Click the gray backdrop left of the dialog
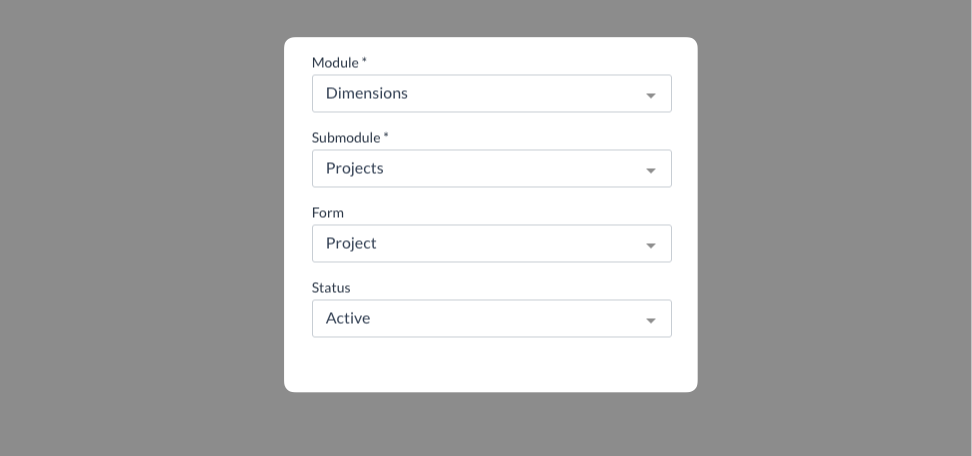Image resolution: width=972 pixels, height=456 pixels. tap(140, 228)
